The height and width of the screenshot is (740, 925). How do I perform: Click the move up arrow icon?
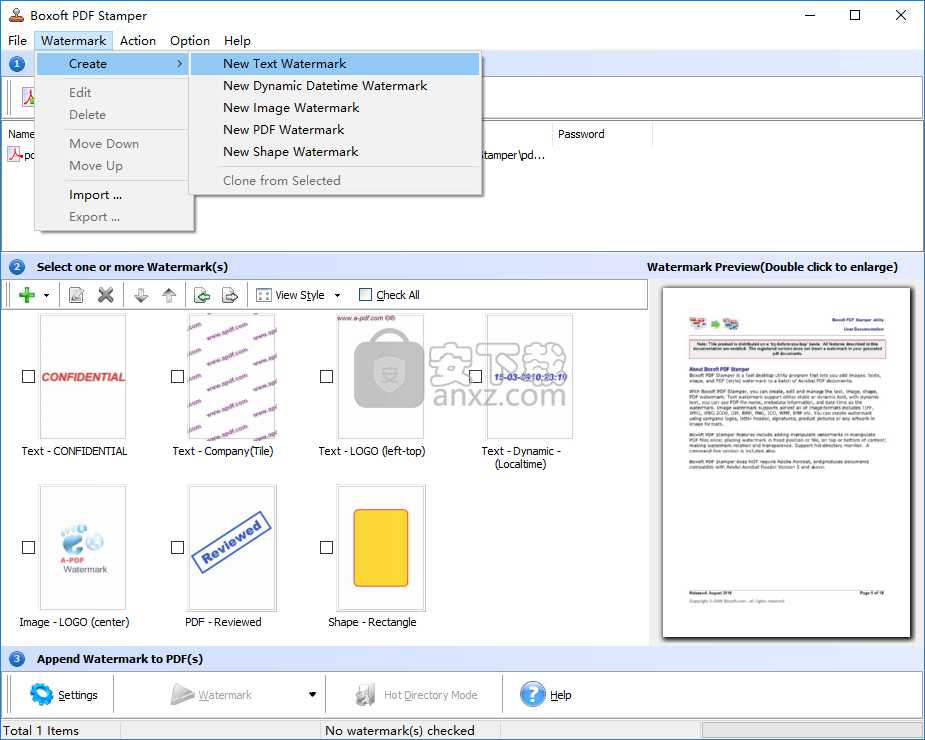point(169,294)
